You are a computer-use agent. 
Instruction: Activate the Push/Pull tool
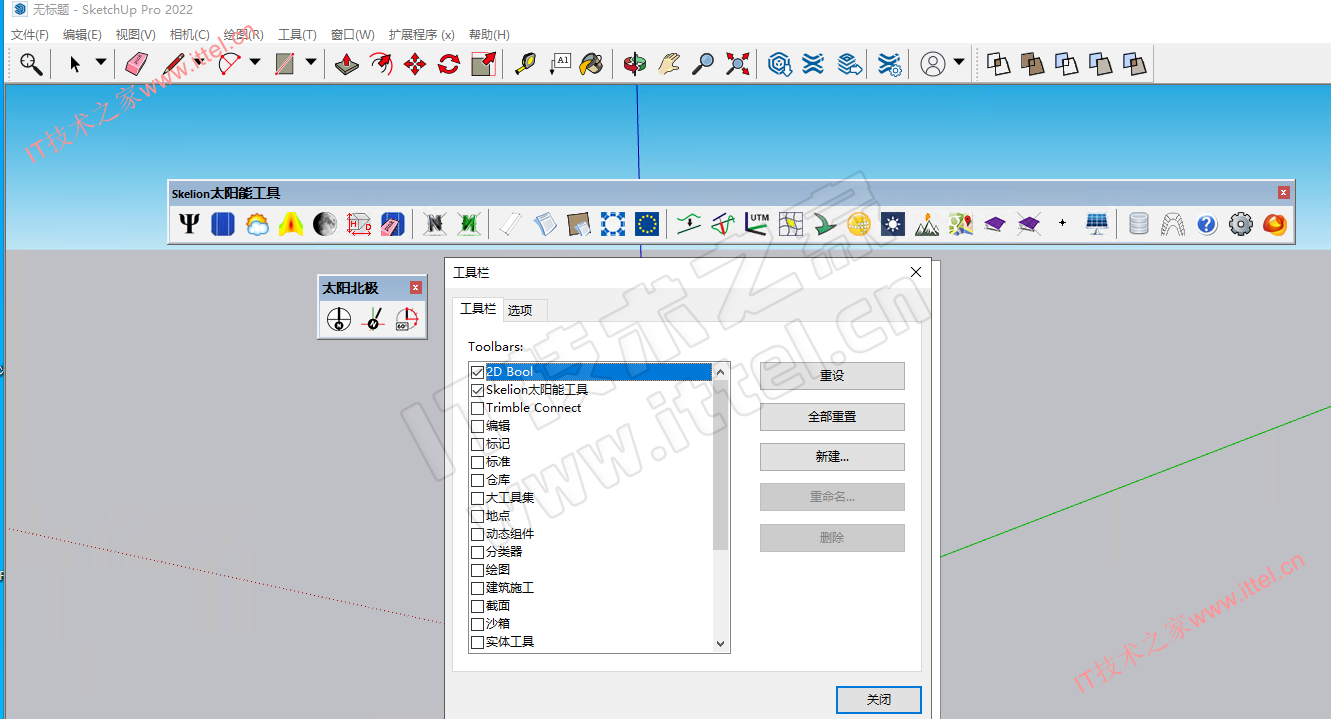347,64
